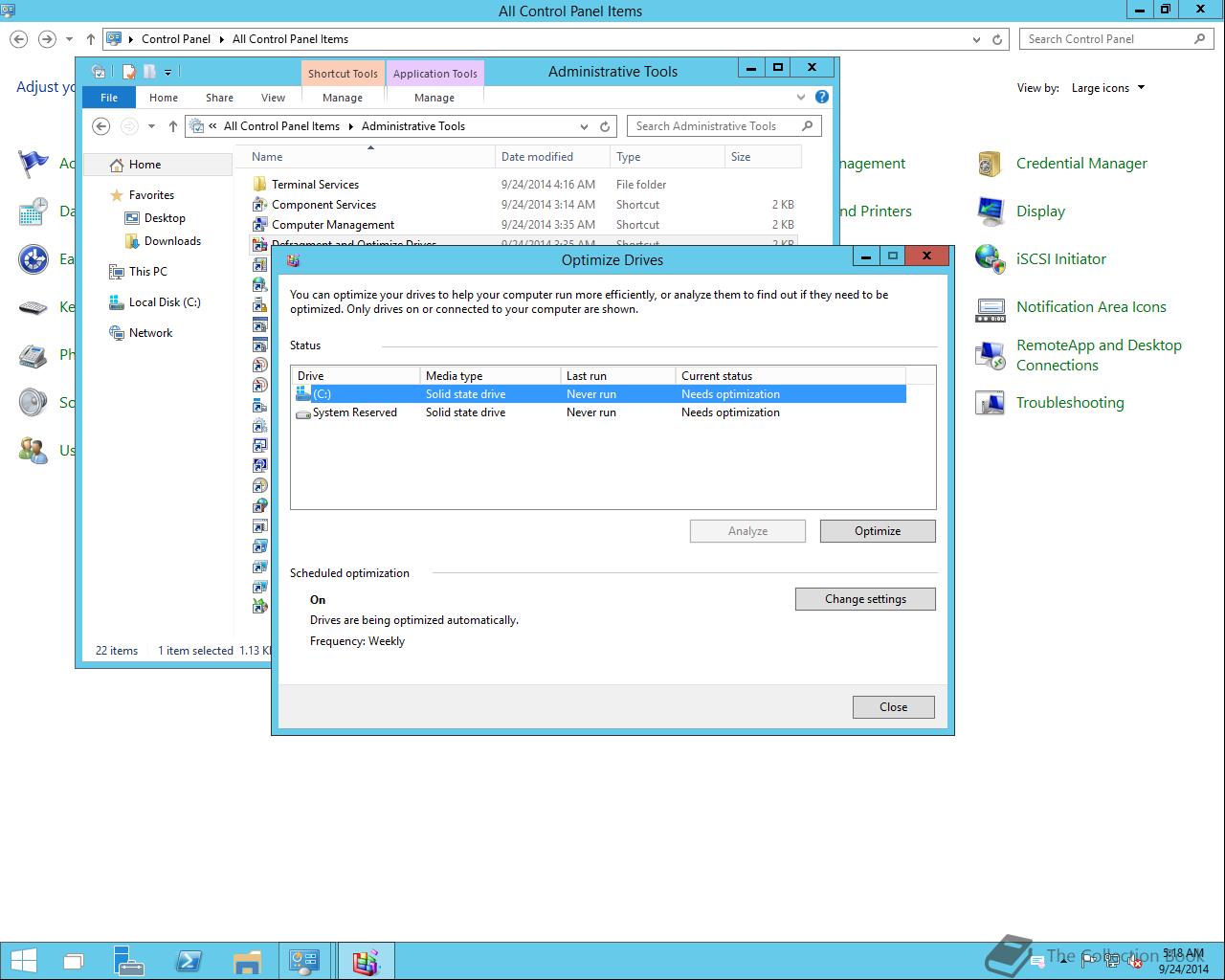Open the Home ribbon tab
This screenshot has width=1225, height=980.
point(164,98)
